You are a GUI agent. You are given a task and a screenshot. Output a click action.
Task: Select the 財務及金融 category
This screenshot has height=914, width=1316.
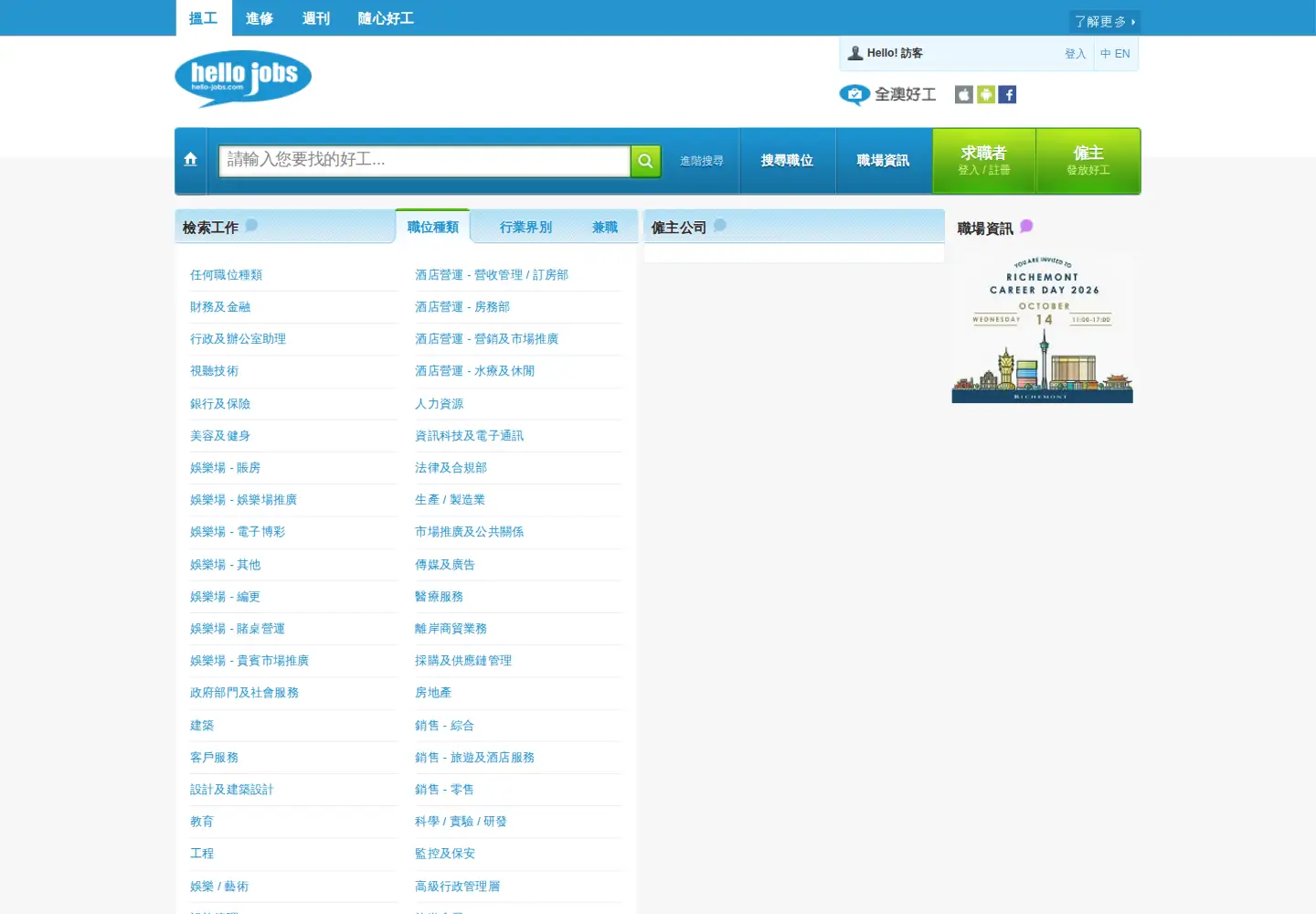220,307
